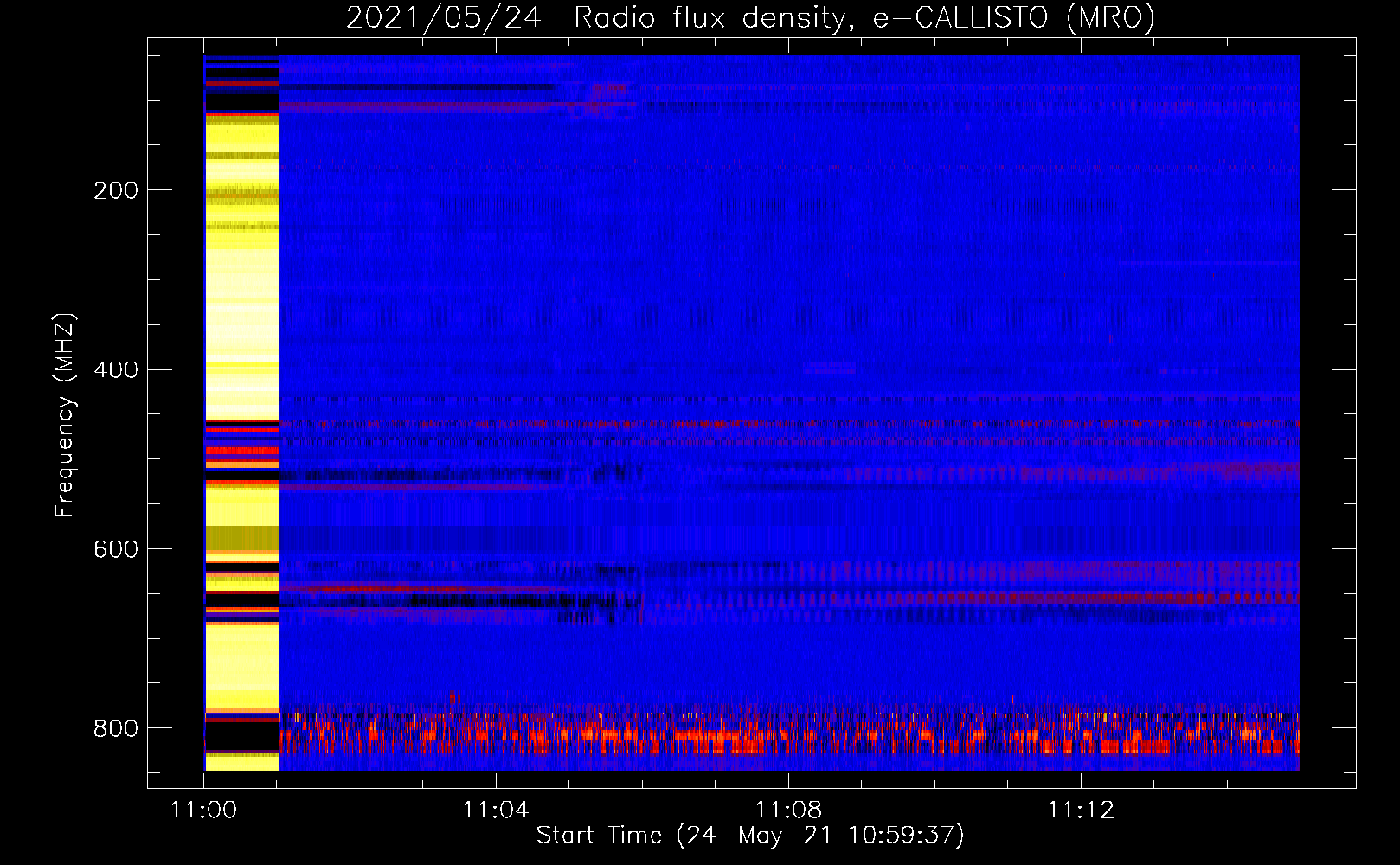Click the "11:08" time tick label
The height and width of the screenshot is (865, 1400).
pyautogui.click(x=788, y=811)
